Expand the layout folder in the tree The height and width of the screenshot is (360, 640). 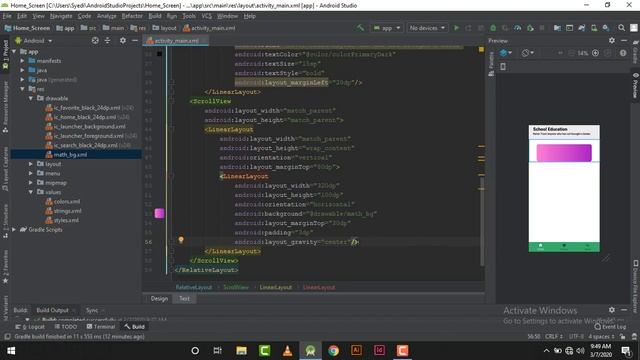[31, 164]
